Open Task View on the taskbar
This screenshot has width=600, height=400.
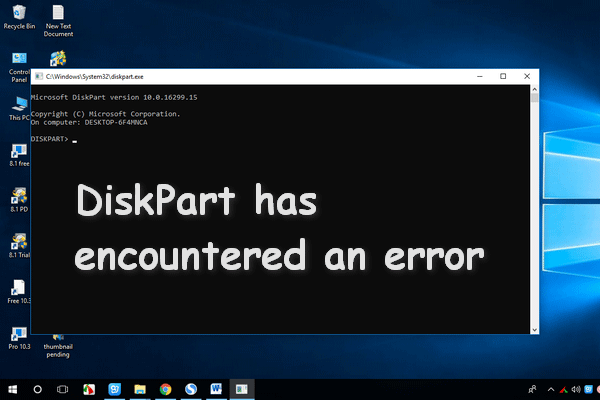pos(62,389)
